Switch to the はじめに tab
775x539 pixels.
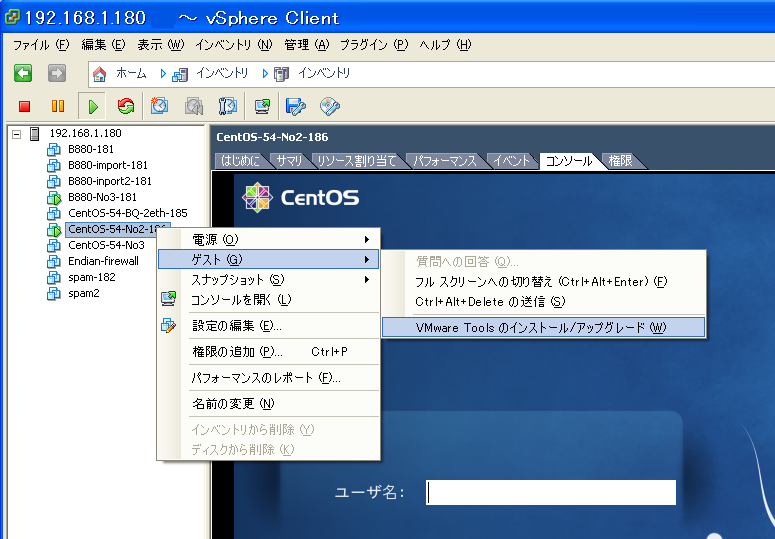241,161
